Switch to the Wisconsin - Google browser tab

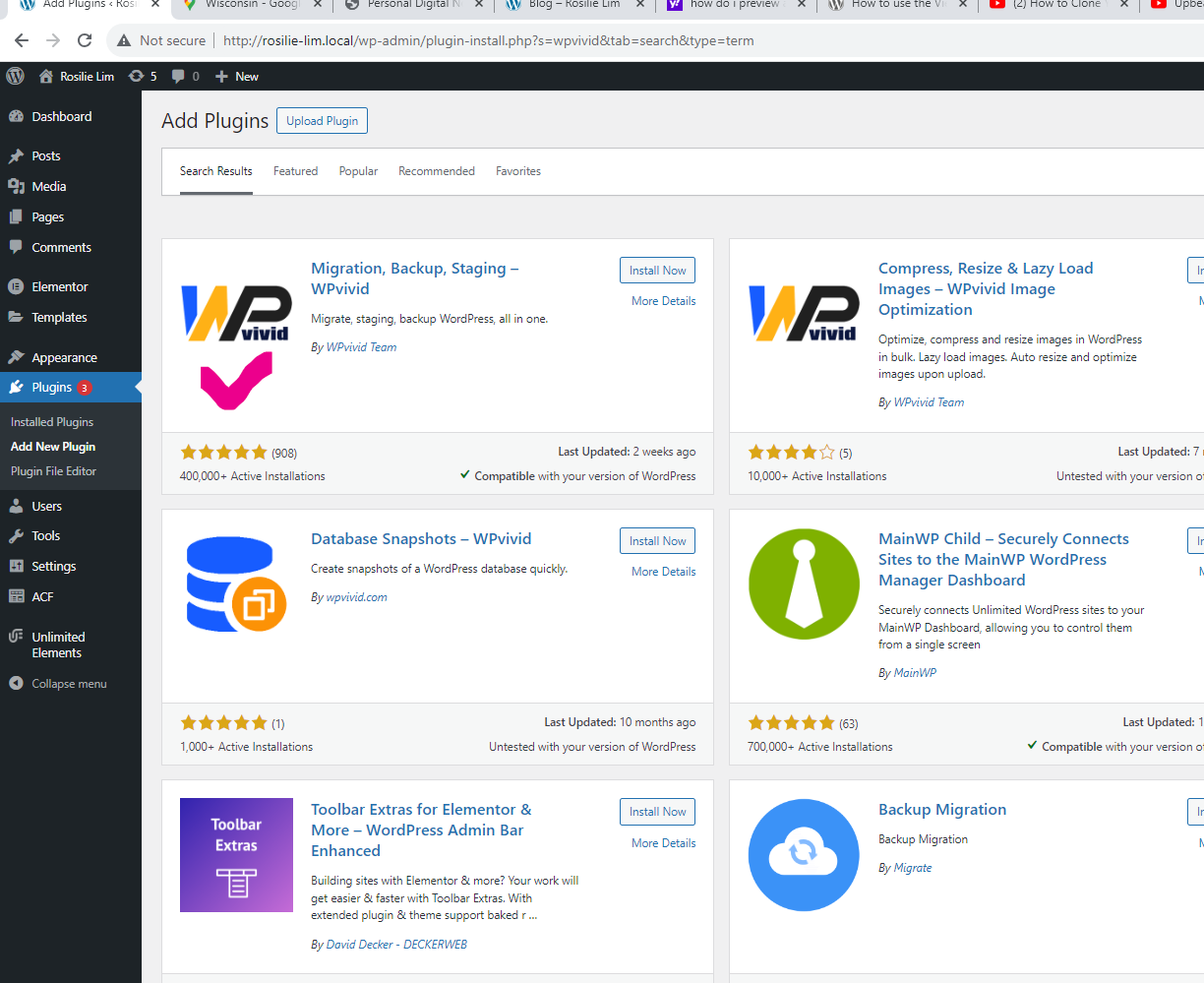tap(251, 5)
